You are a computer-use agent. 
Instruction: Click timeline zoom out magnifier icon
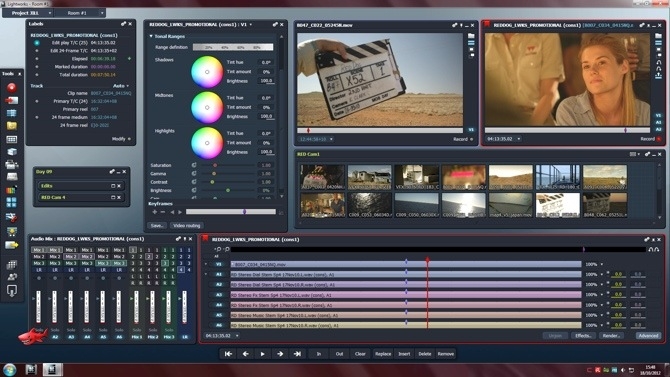tap(227, 249)
